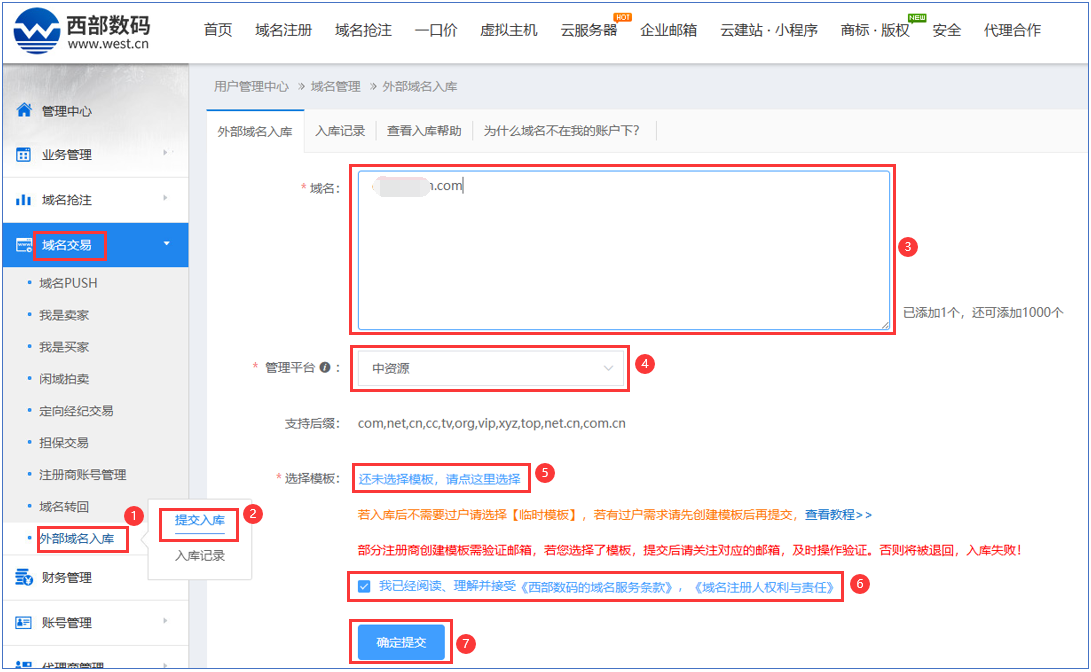1091x672 pixels.
Task: Click the 业务管理 calendar icon
Action: tap(24, 155)
